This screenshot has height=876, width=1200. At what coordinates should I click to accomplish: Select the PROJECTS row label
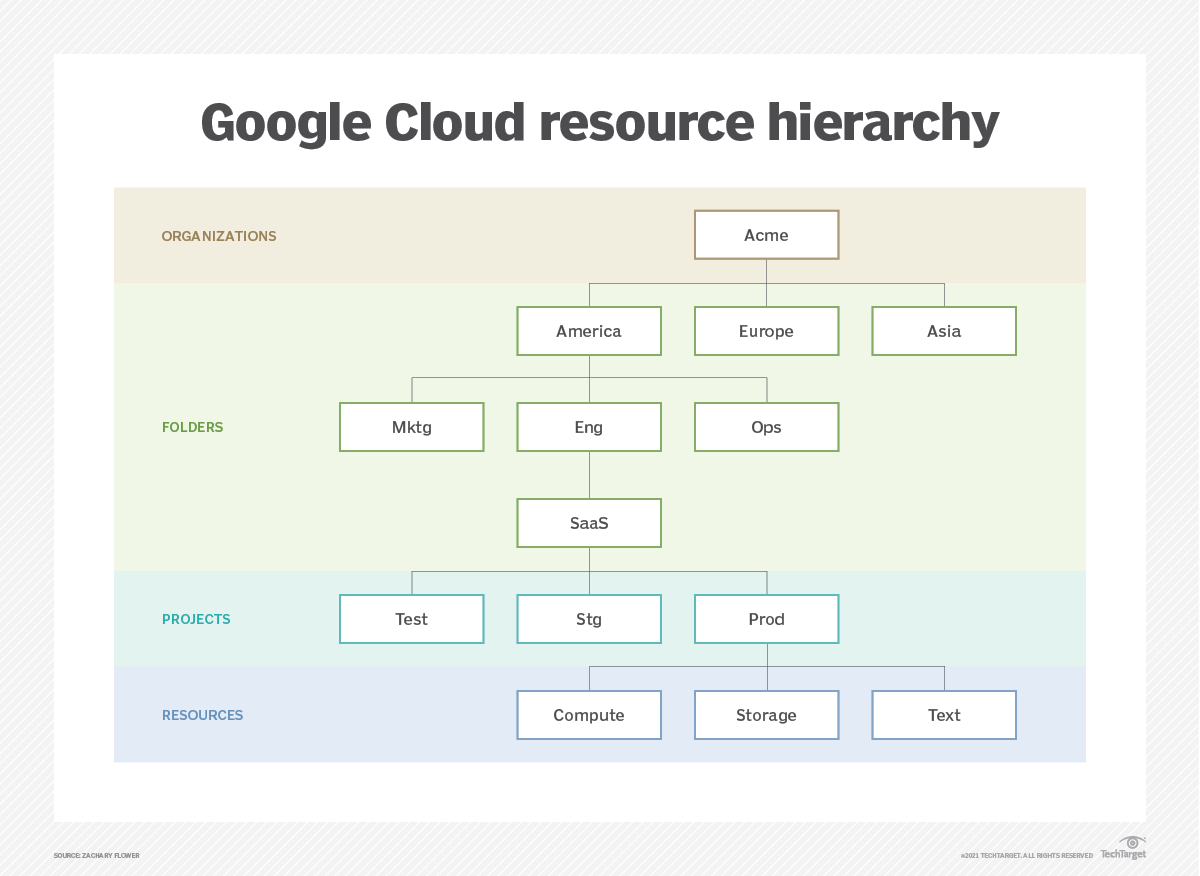(x=196, y=619)
